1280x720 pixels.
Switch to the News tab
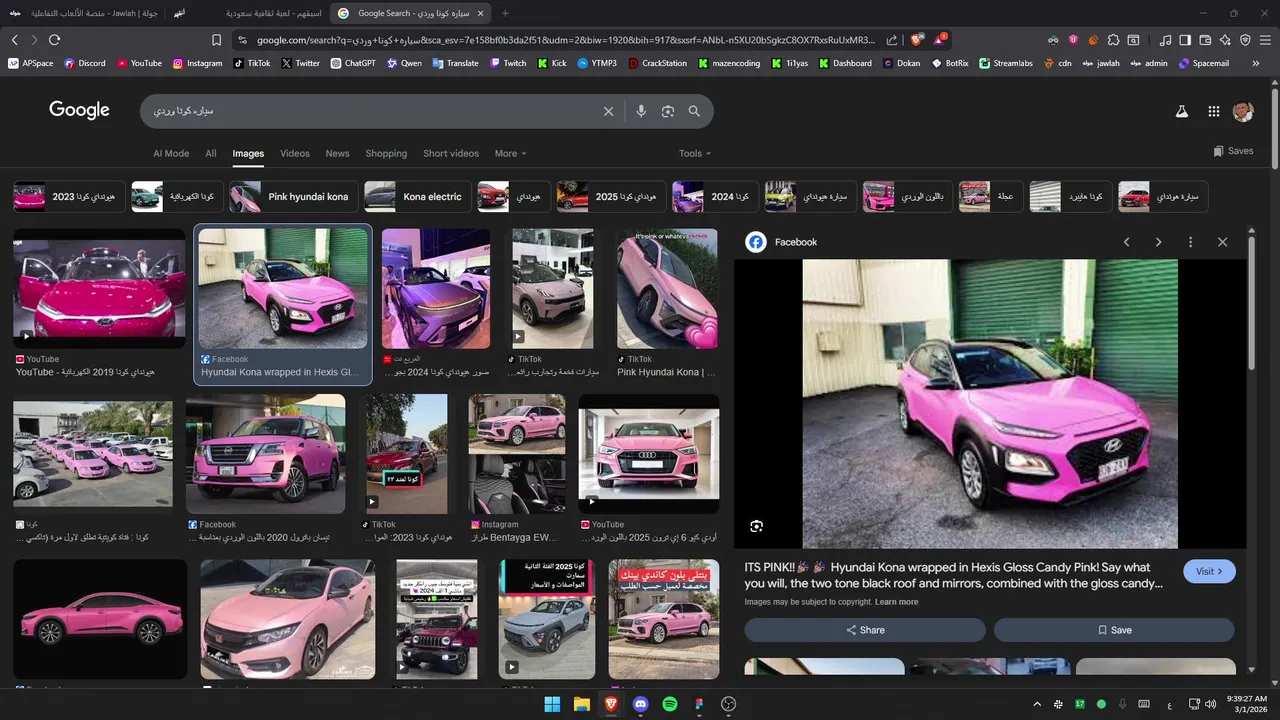point(338,153)
